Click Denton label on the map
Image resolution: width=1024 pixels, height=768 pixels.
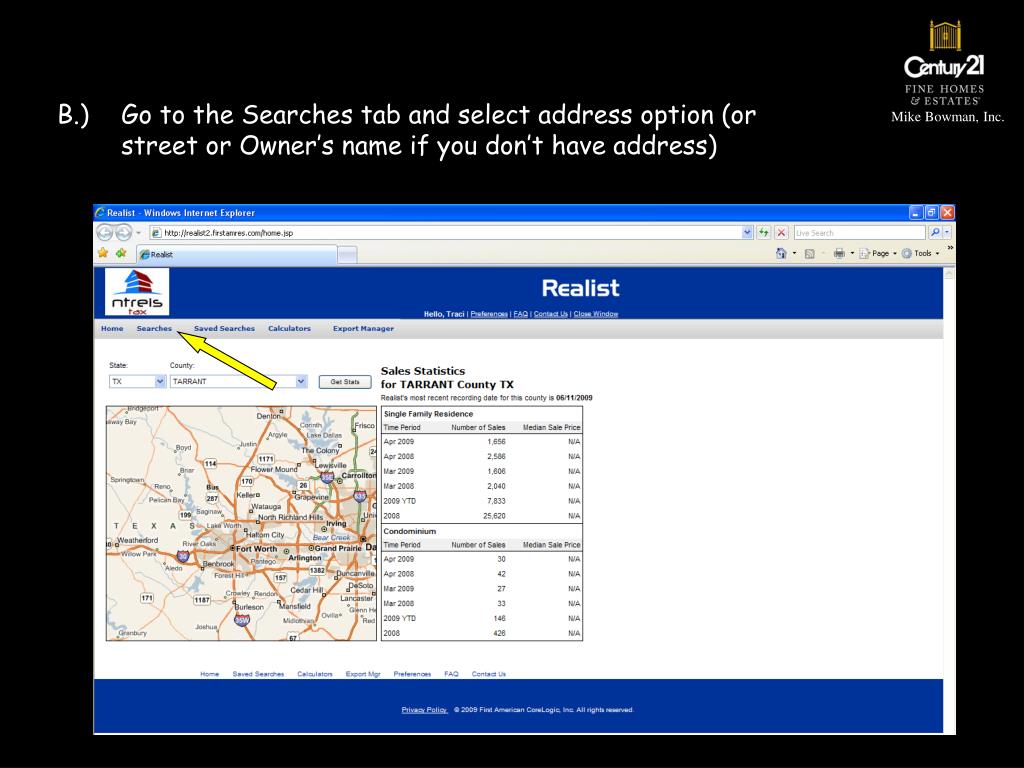pos(268,416)
